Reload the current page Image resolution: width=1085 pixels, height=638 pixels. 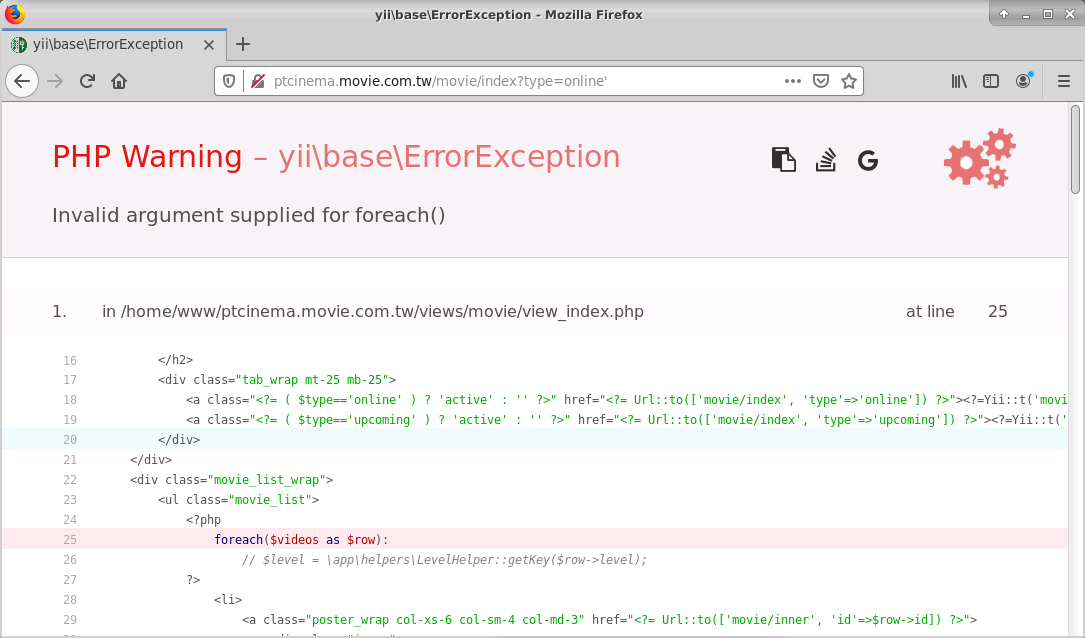pos(87,81)
